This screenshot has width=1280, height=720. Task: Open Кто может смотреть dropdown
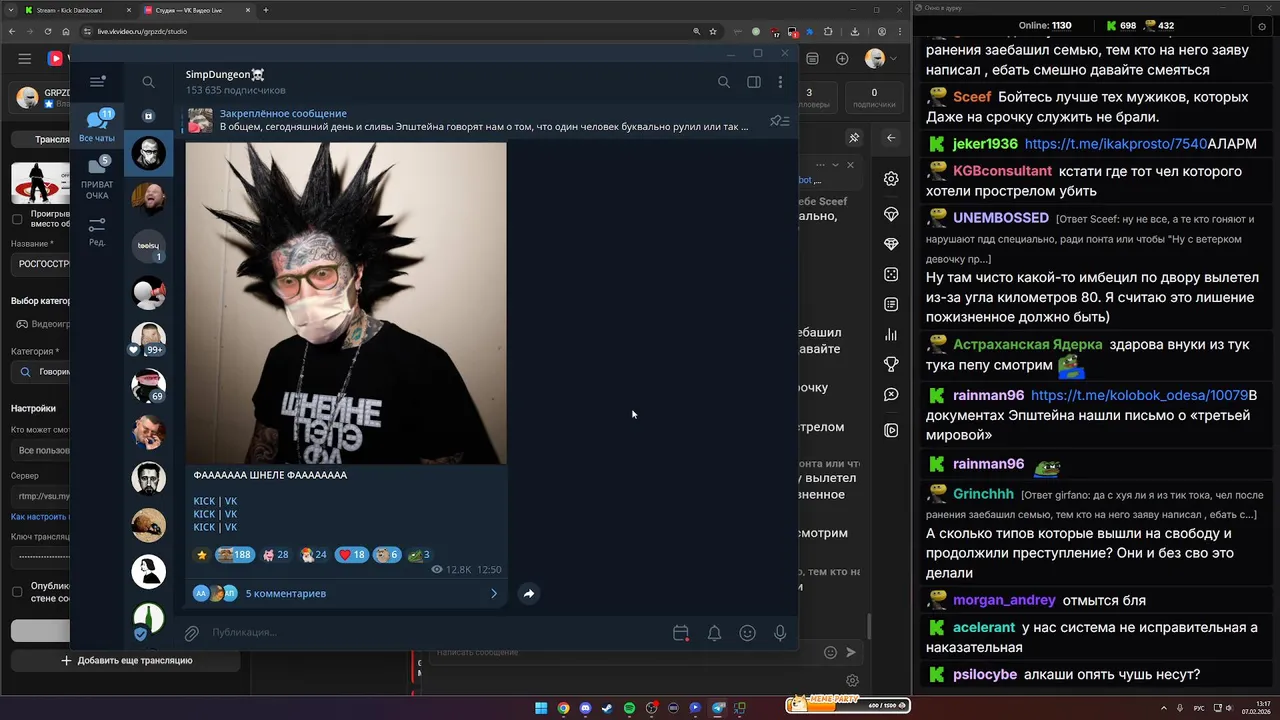tap(41, 451)
